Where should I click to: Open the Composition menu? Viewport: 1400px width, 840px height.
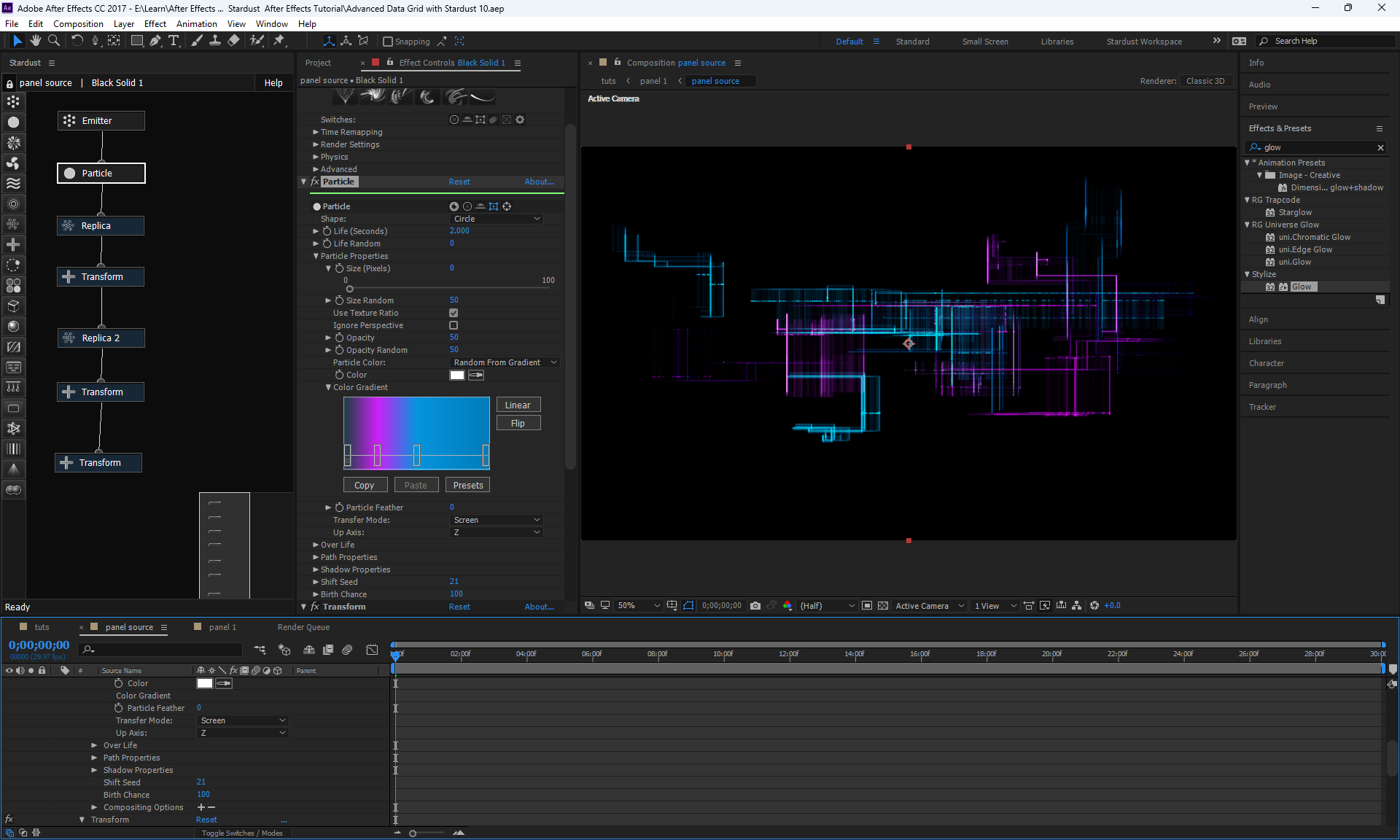pyautogui.click(x=78, y=24)
